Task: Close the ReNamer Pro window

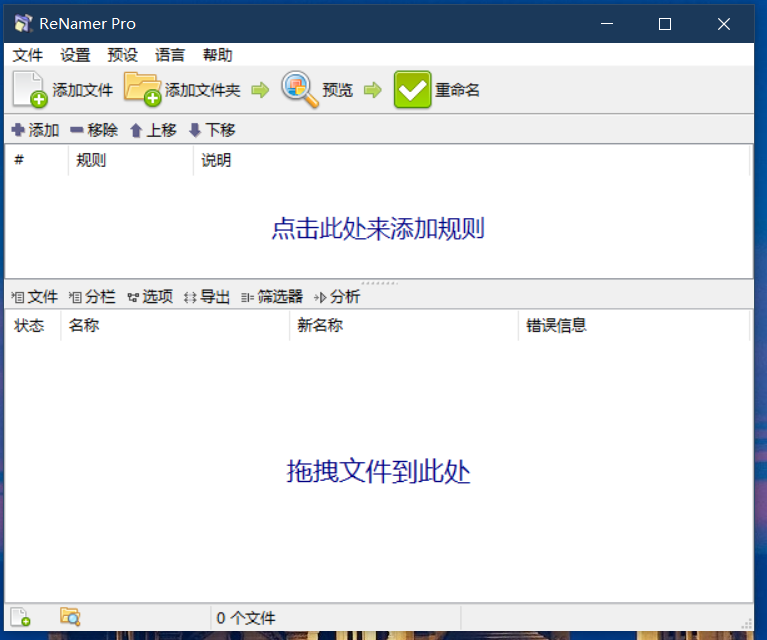Action: pos(724,23)
